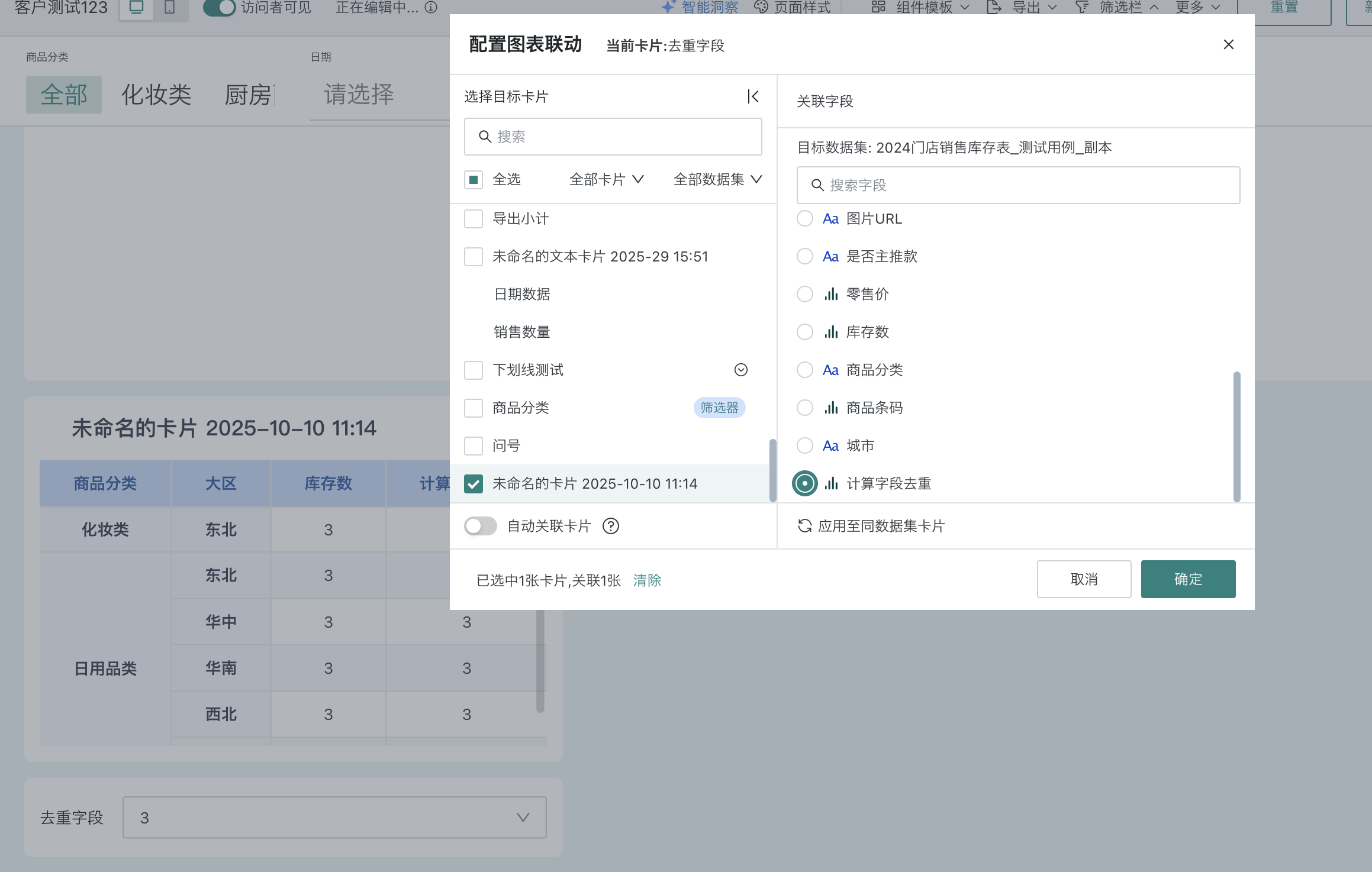1372x872 pixels.
Task: 打开全部数据集下拉菜单
Action: [x=717, y=179]
